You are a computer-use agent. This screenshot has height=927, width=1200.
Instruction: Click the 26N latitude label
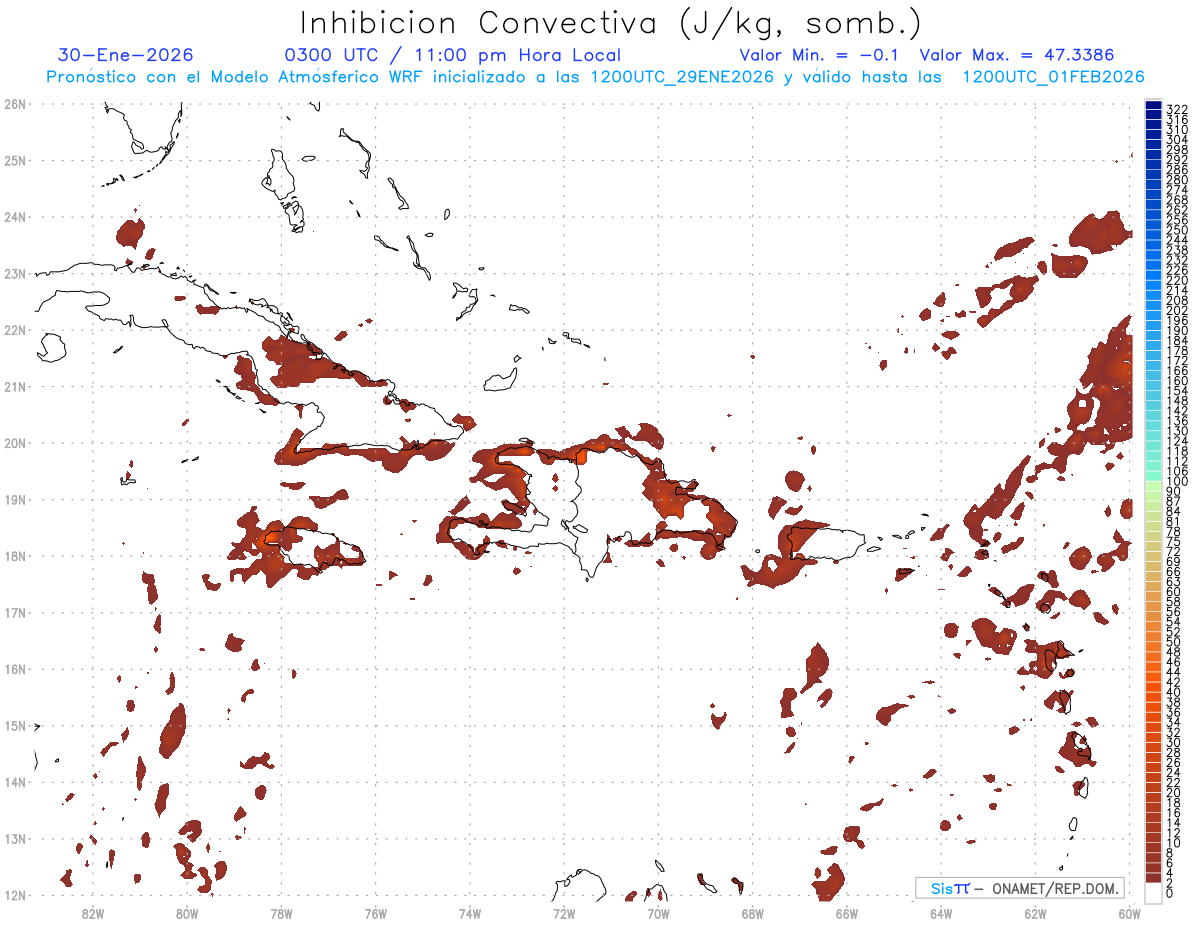point(15,104)
